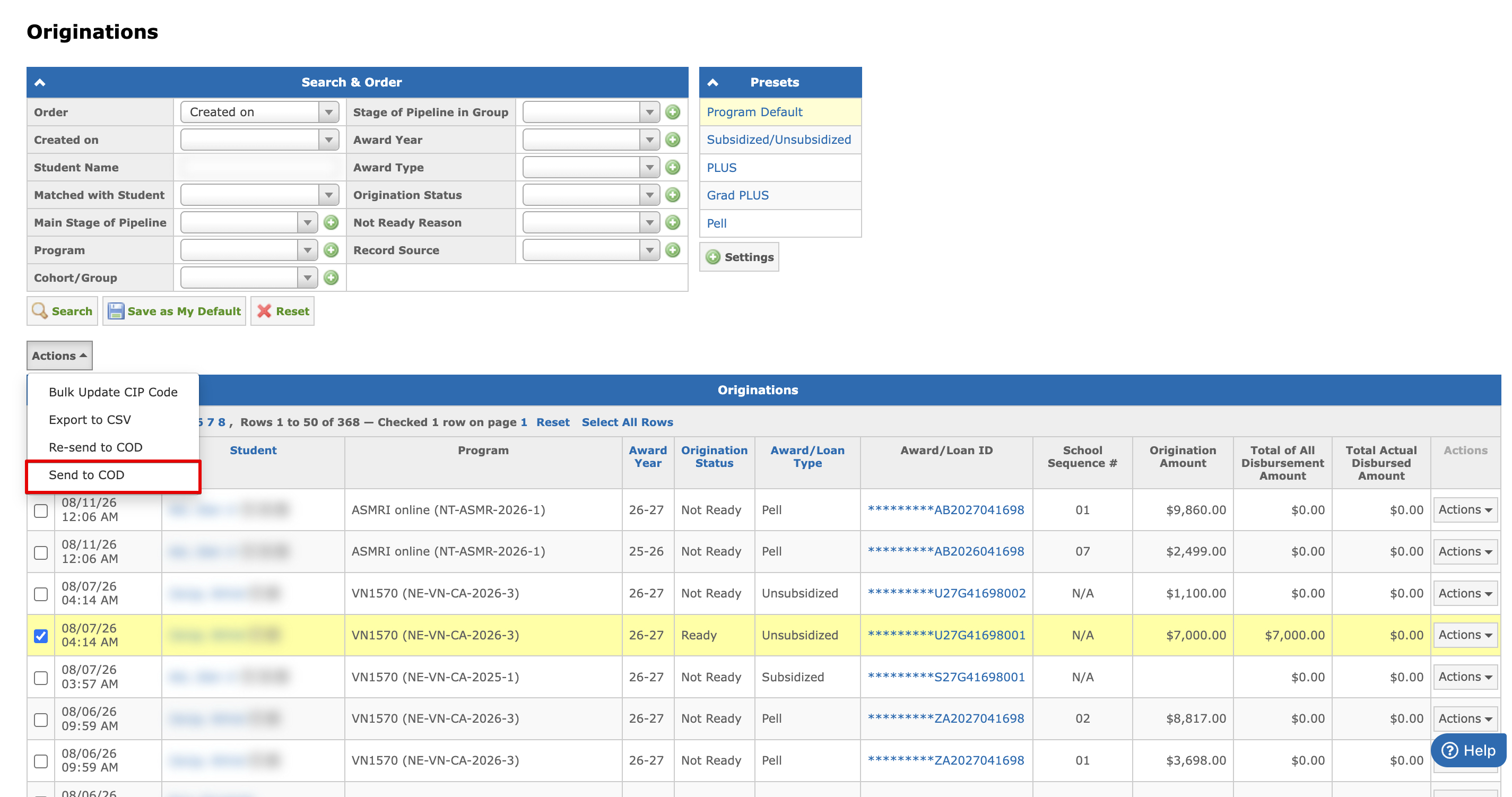This screenshot has height=797, width=1512.
Task: Uncheck the highlighted Ready Unsubsidized row checkbox
Action: tap(40, 636)
